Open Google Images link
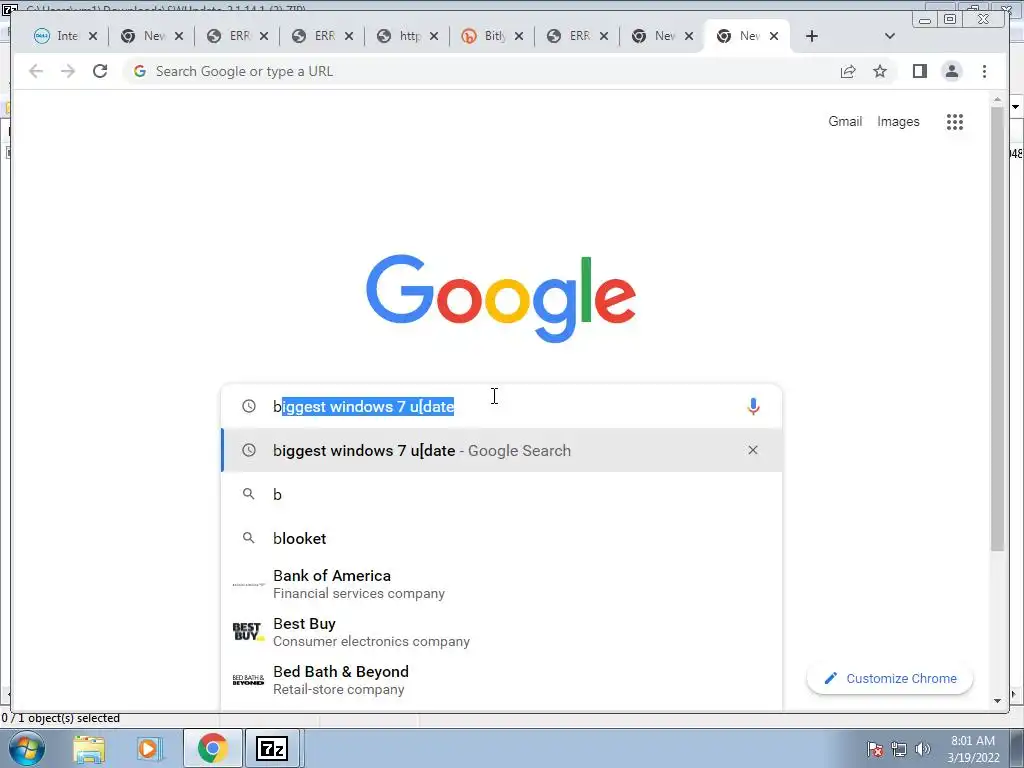 (898, 121)
